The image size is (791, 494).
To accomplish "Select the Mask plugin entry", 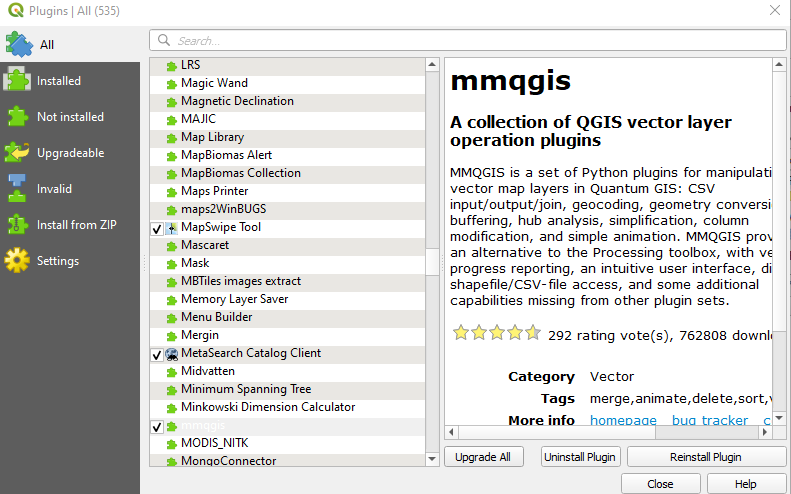I will tap(288, 263).
